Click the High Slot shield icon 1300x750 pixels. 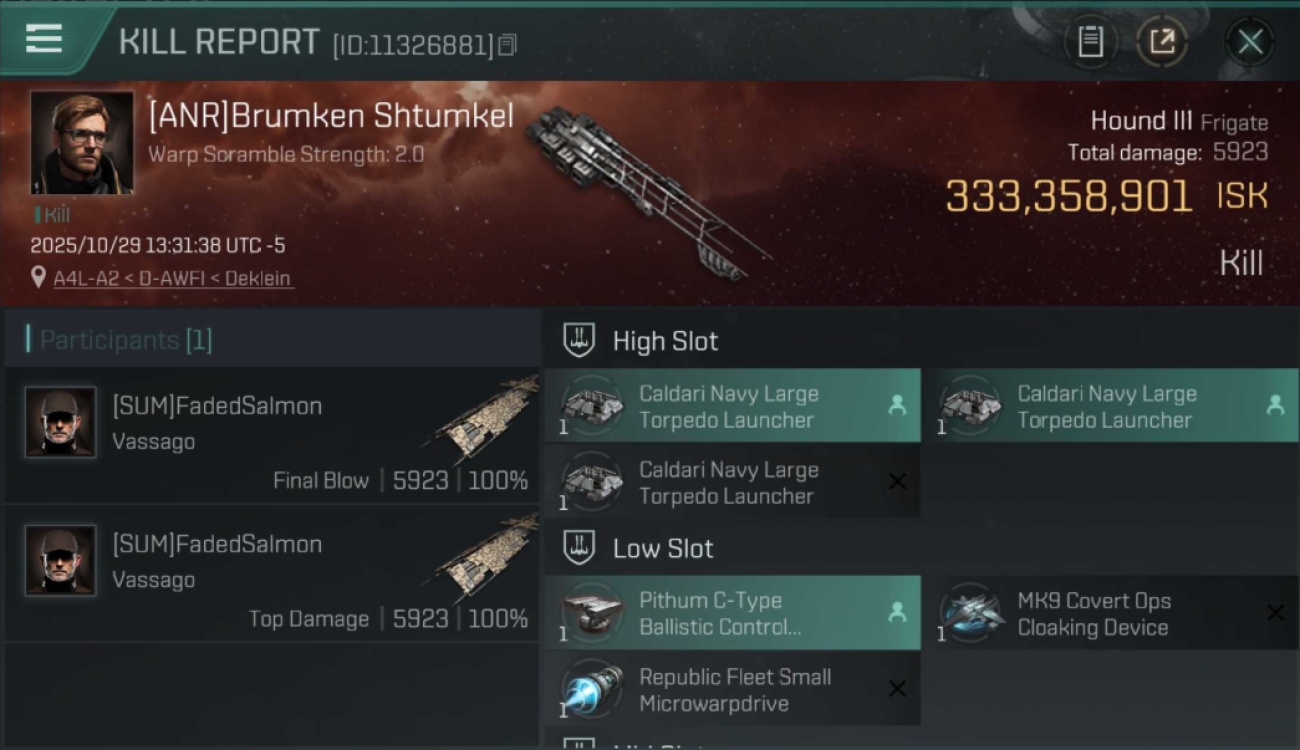pos(580,340)
